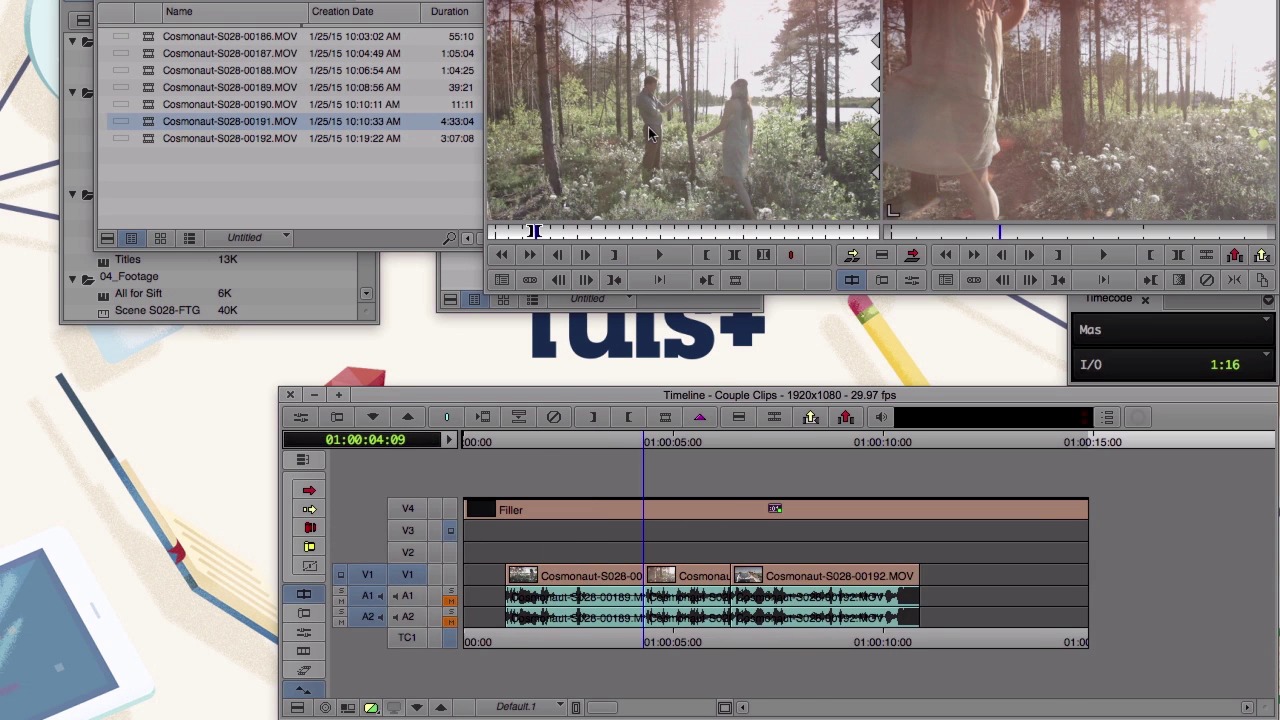Click Filler segment on V4 track
1280x720 pixels.
pos(775,510)
